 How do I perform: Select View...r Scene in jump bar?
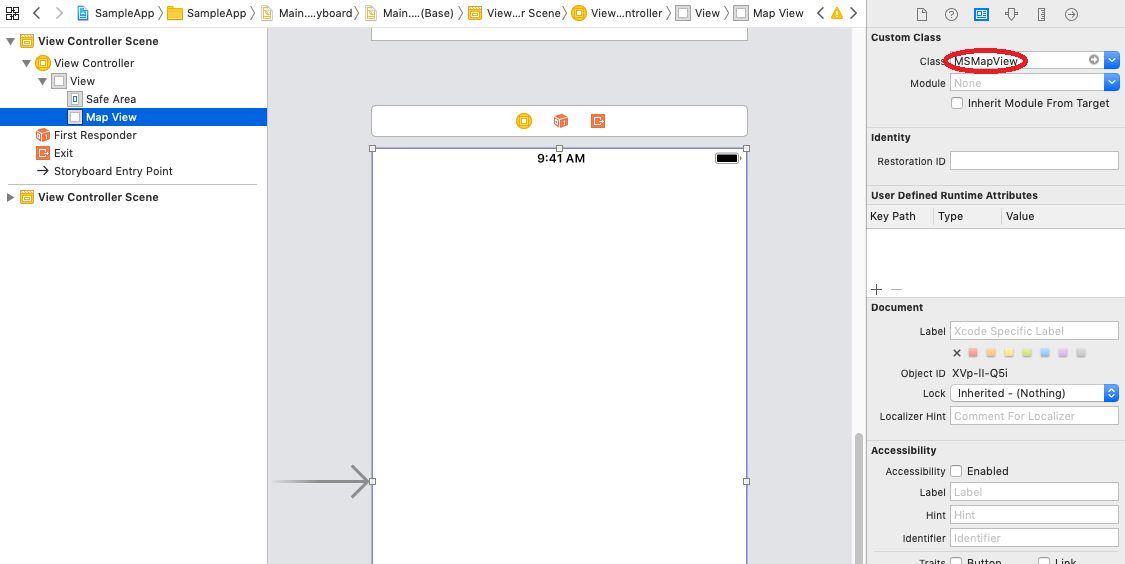pyautogui.click(x=514, y=13)
